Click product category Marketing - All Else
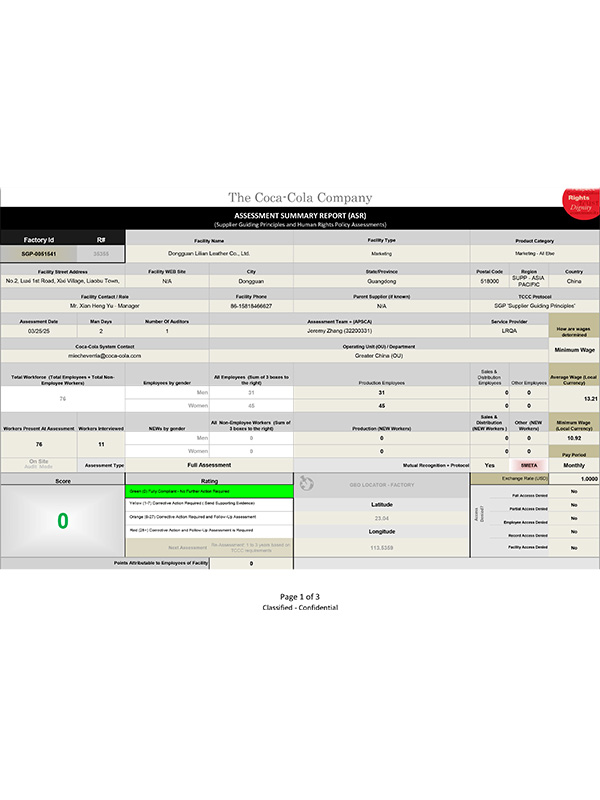Screen dimensions: 600x800 pyautogui.click(x=534, y=254)
